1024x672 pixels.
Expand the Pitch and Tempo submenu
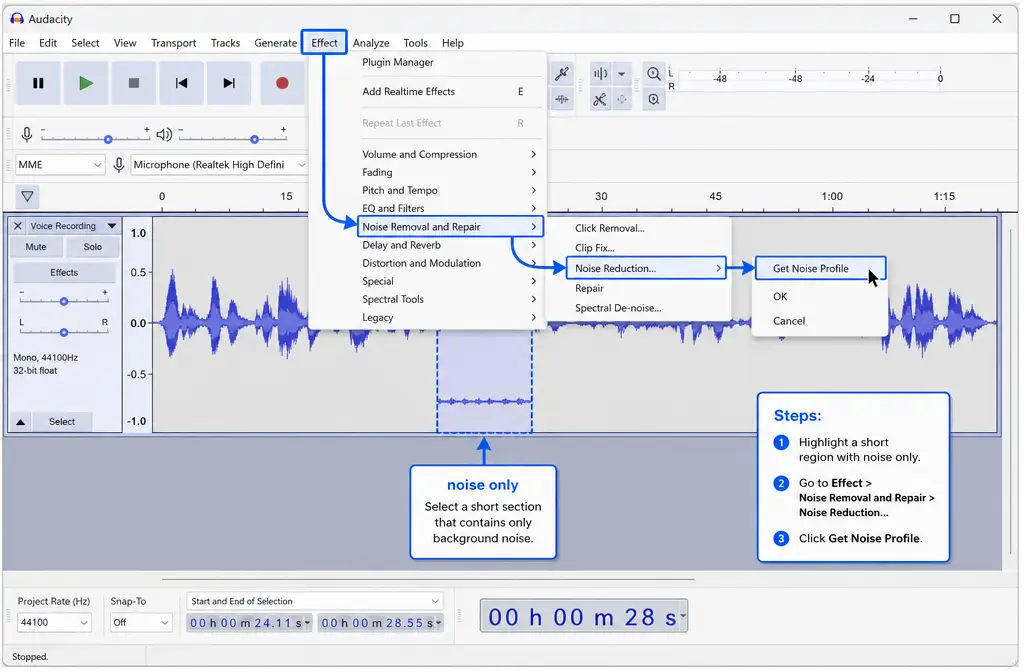point(451,190)
